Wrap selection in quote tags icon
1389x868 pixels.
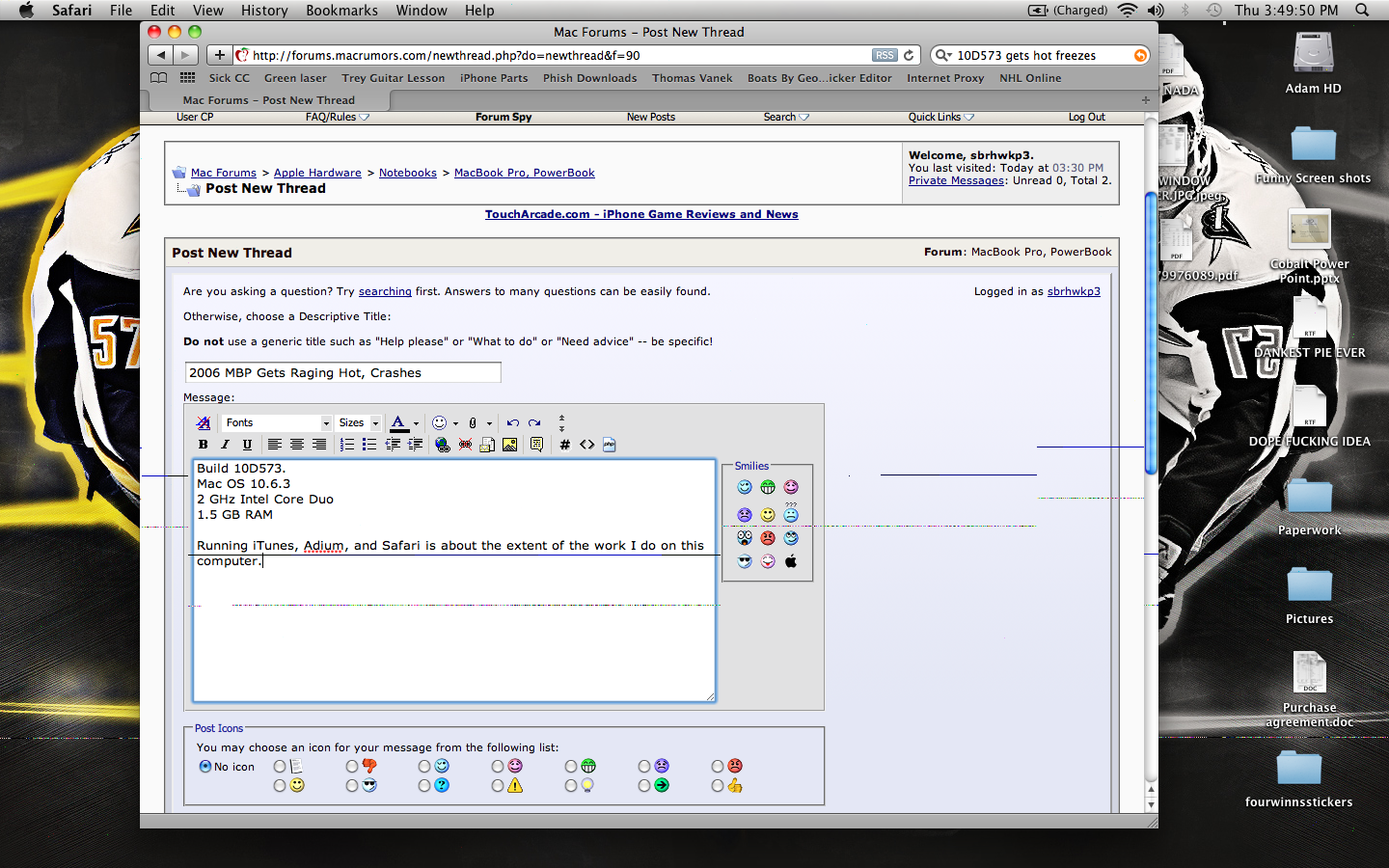[x=537, y=445]
